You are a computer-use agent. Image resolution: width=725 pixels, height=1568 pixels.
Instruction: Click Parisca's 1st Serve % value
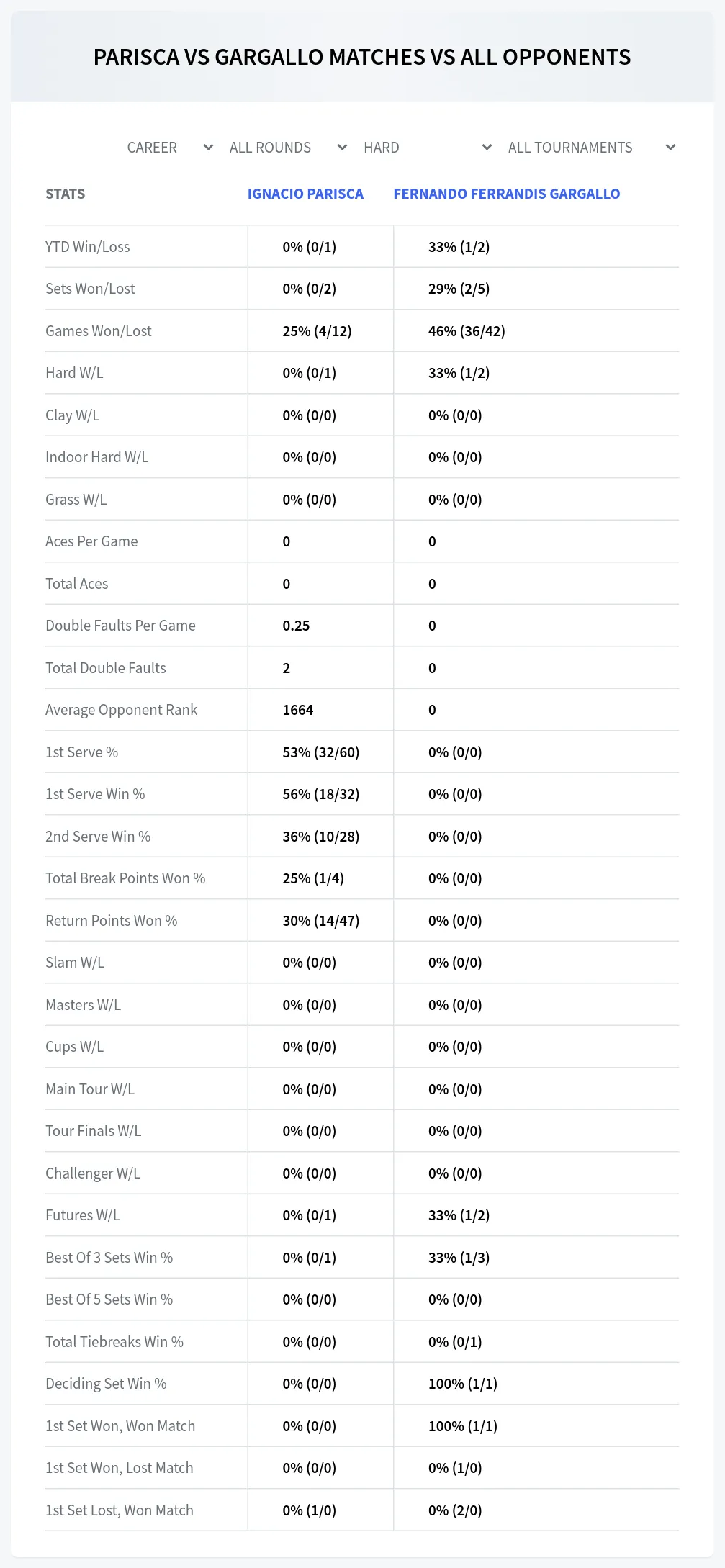coord(321,752)
